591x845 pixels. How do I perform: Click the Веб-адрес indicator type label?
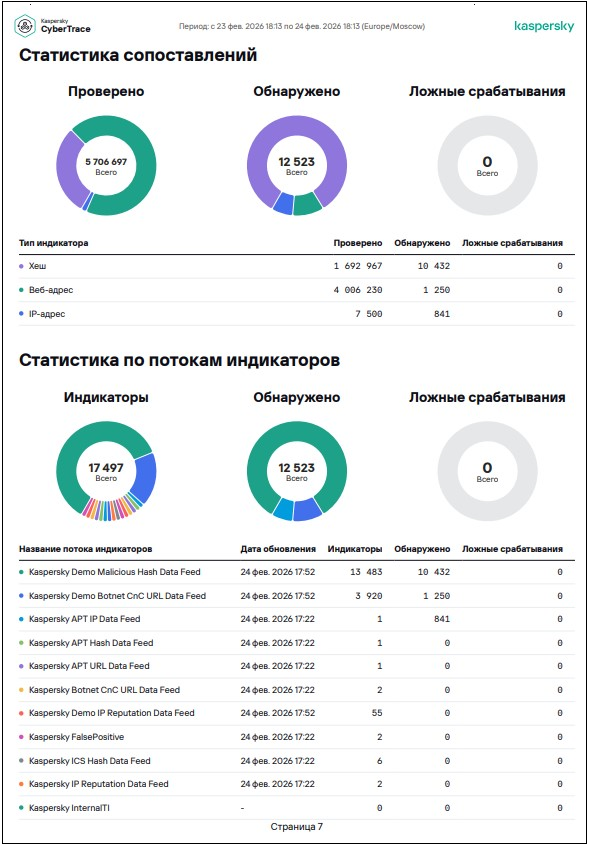(51, 290)
